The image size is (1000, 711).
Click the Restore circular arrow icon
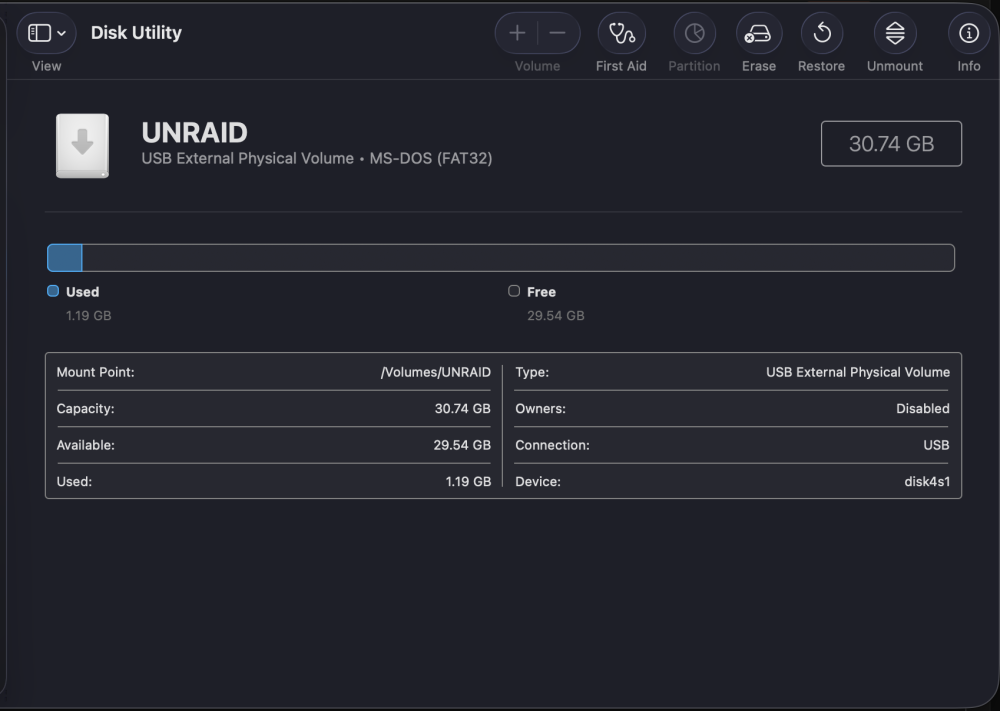point(822,33)
